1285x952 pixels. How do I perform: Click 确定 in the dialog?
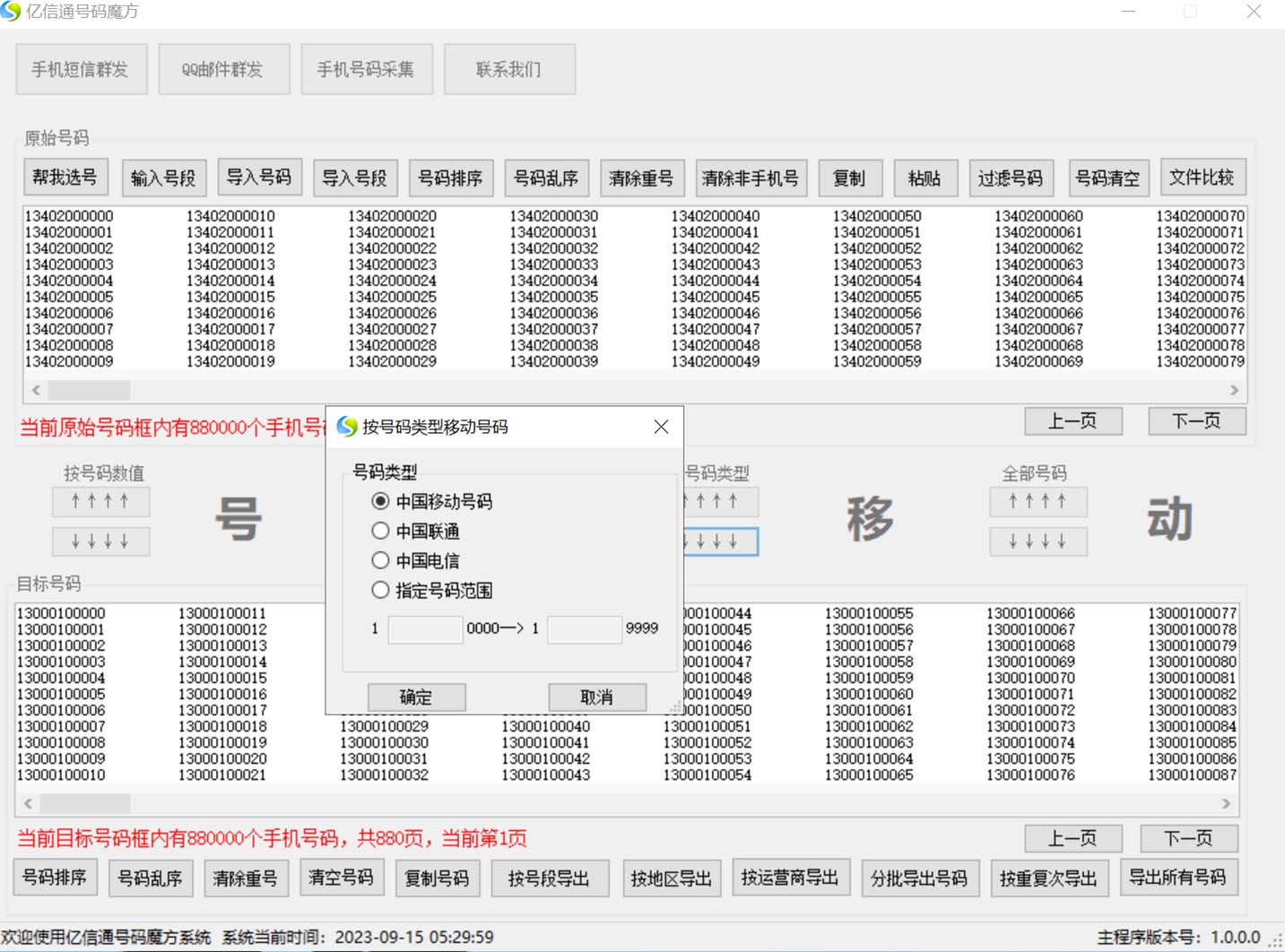tap(416, 697)
